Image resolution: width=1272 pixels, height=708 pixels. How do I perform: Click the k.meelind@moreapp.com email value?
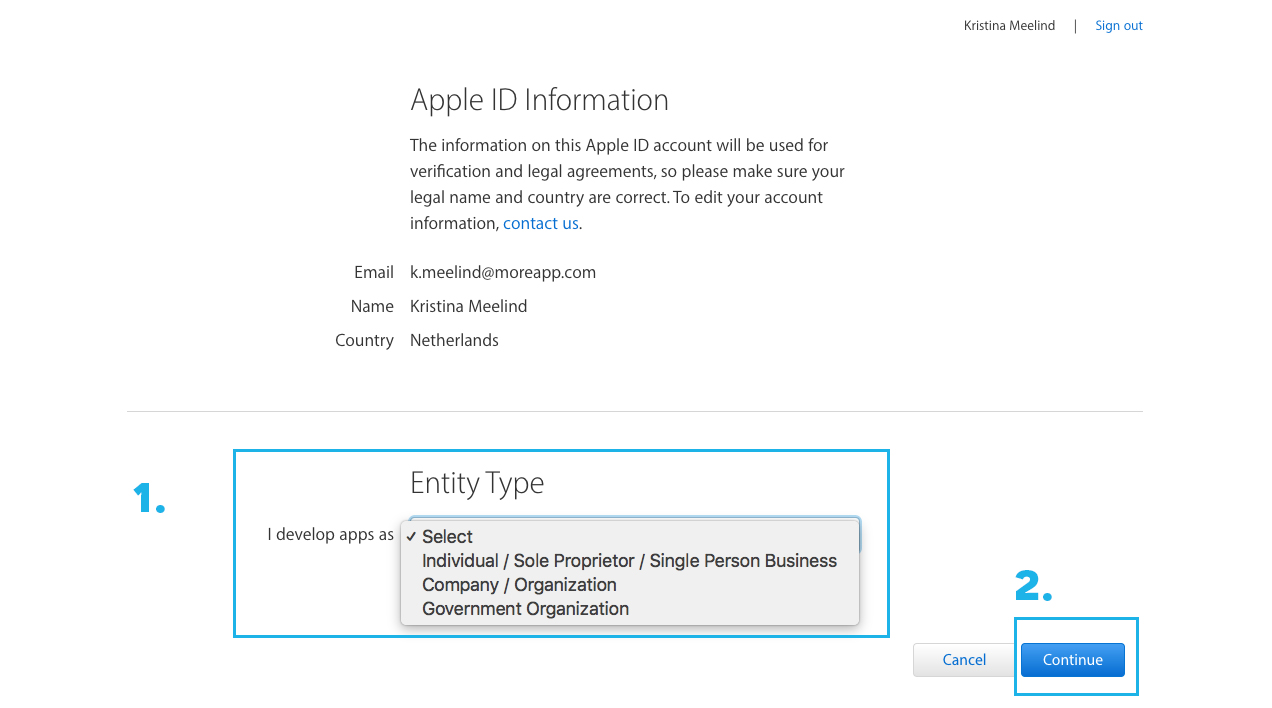(503, 272)
